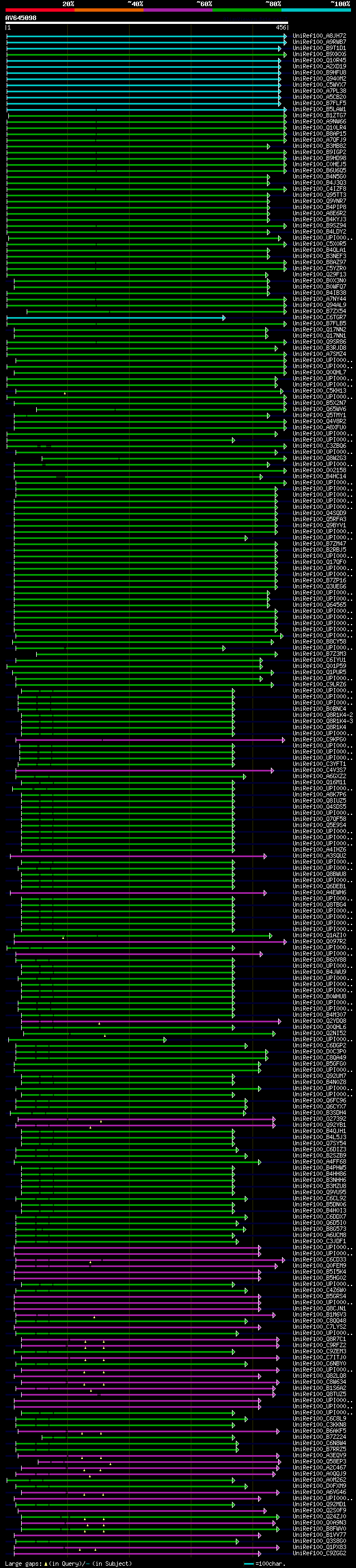Open hit UniRef100_A9RWB7
The width and height of the screenshot is (356, 1568).
click(319, 42)
